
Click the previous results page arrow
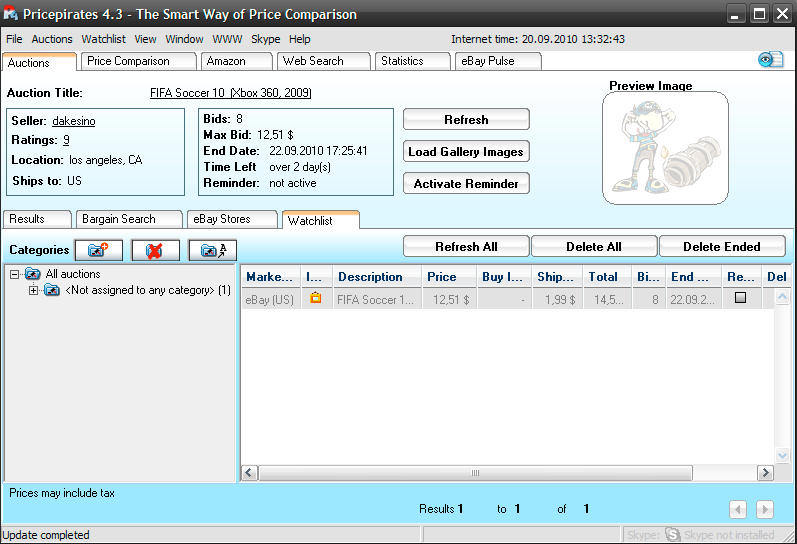(x=738, y=509)
